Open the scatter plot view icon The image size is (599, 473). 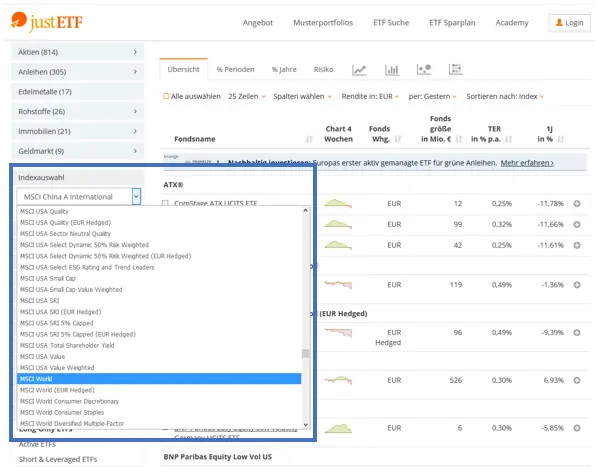[x=424, y=69]
